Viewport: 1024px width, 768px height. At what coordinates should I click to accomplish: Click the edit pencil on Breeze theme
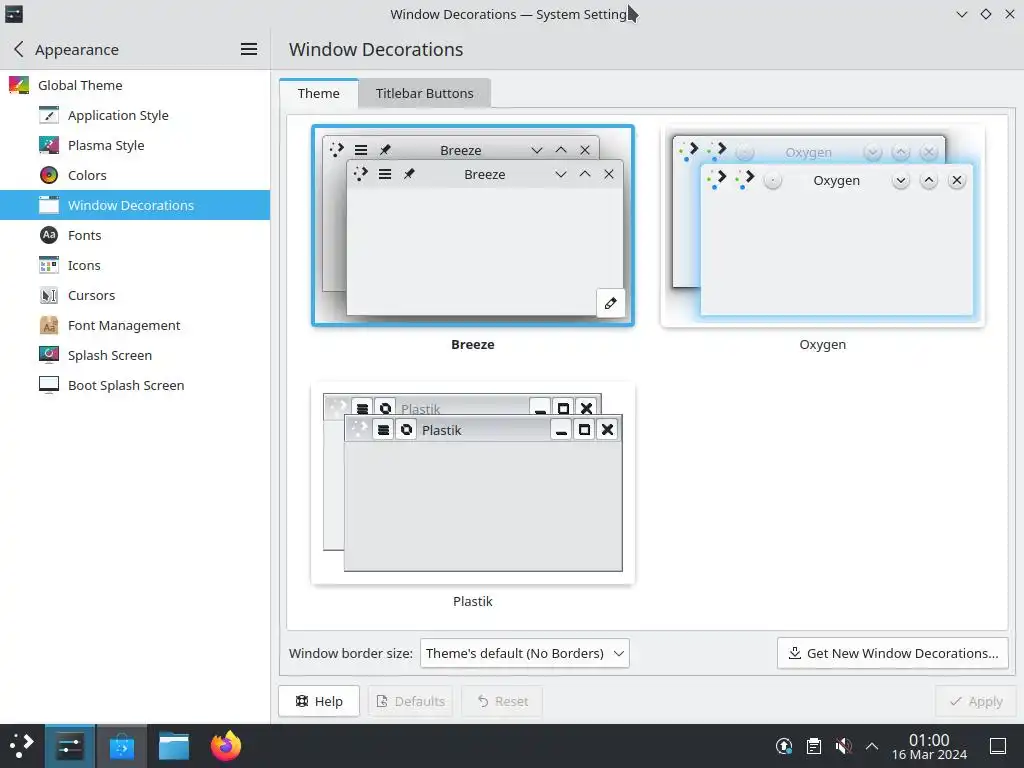pyautogui.click(x=610, y=303)
